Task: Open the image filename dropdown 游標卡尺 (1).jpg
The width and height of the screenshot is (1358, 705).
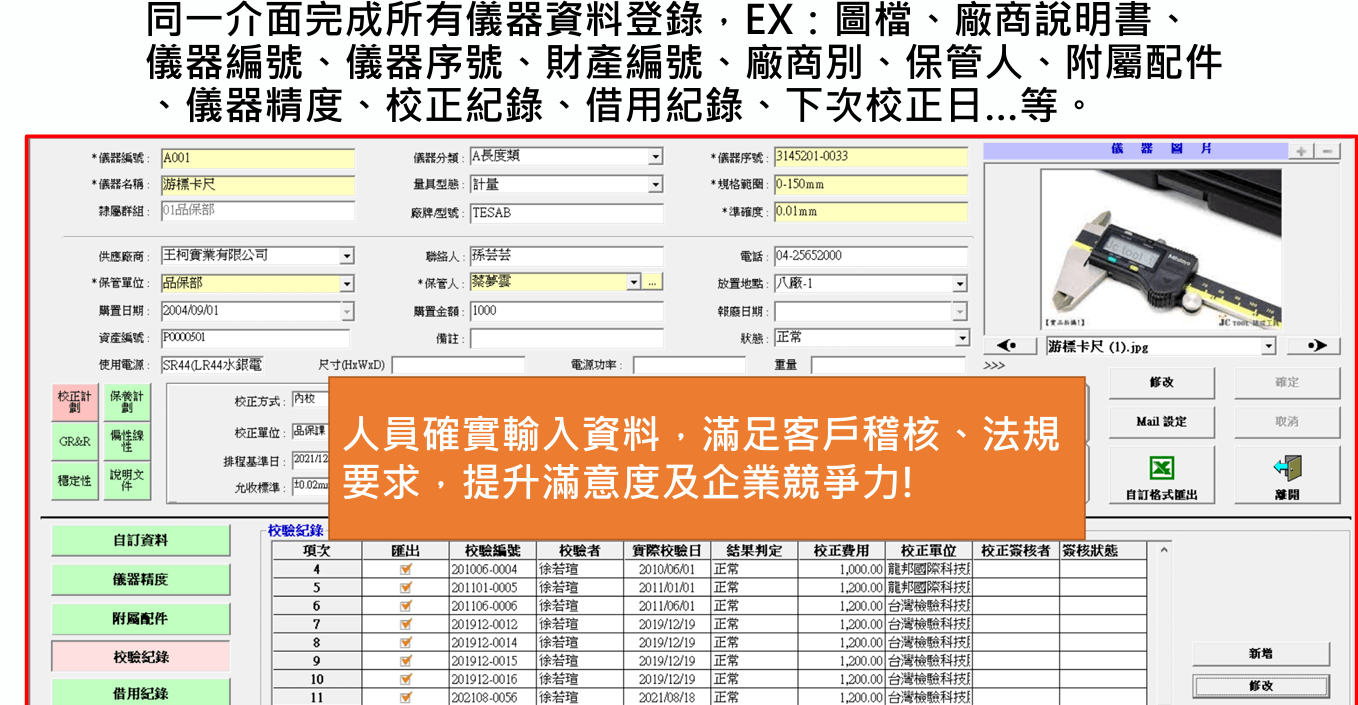Action: [x=1269, y=346]
